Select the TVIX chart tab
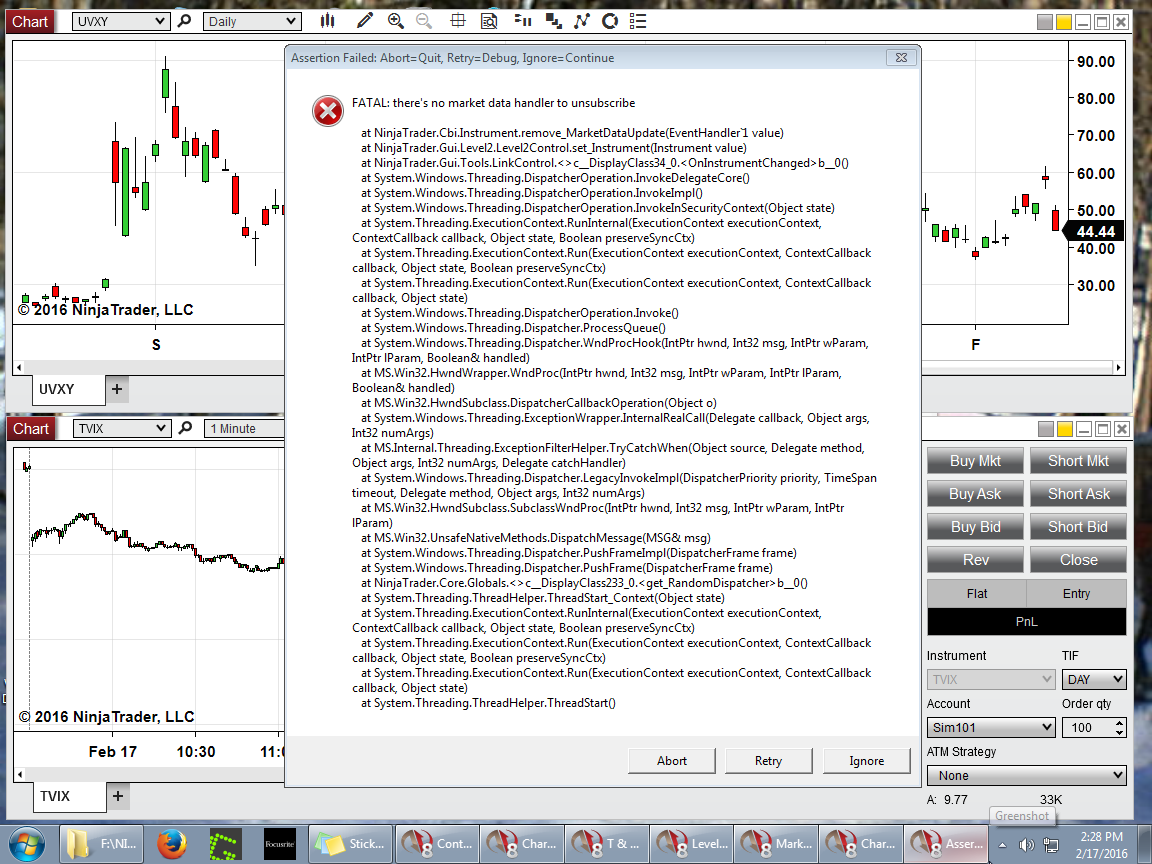Image resolution: width=1152 pixels, height=864 pixels. coord(69,796)
